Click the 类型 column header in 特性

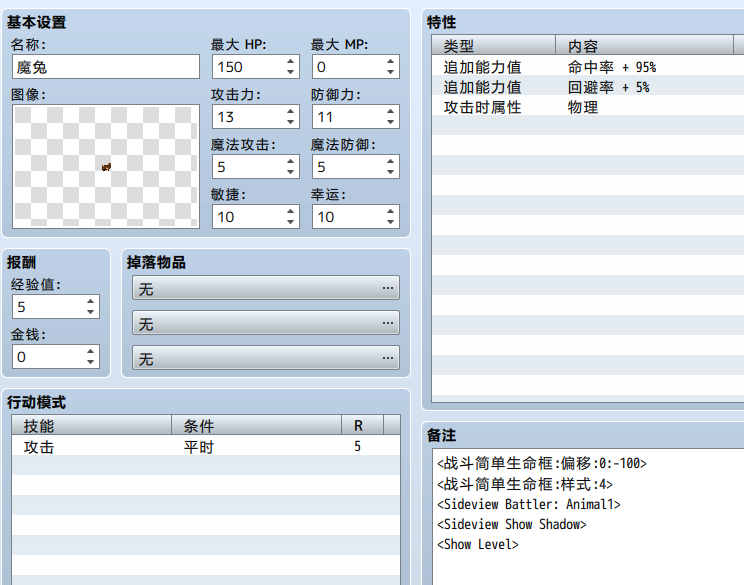(x=493, y=46)
